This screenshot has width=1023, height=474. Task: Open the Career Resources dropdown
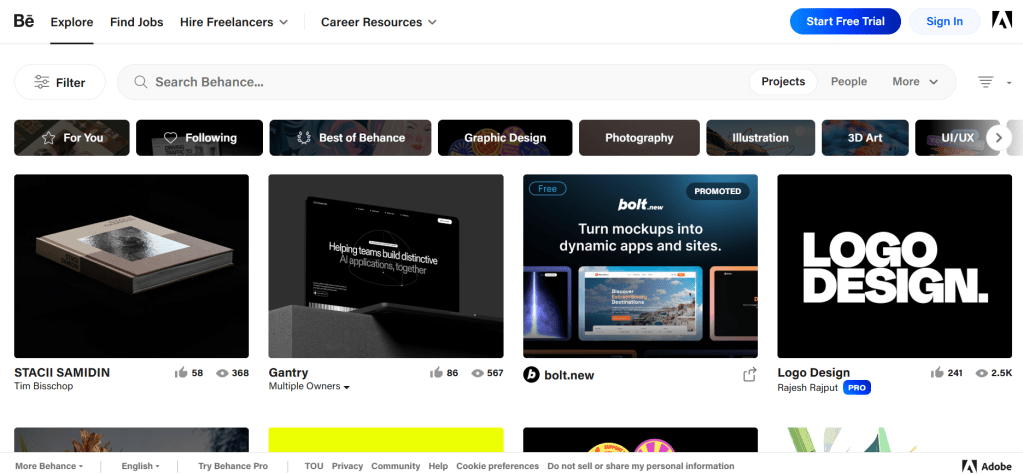pos(378,22)
